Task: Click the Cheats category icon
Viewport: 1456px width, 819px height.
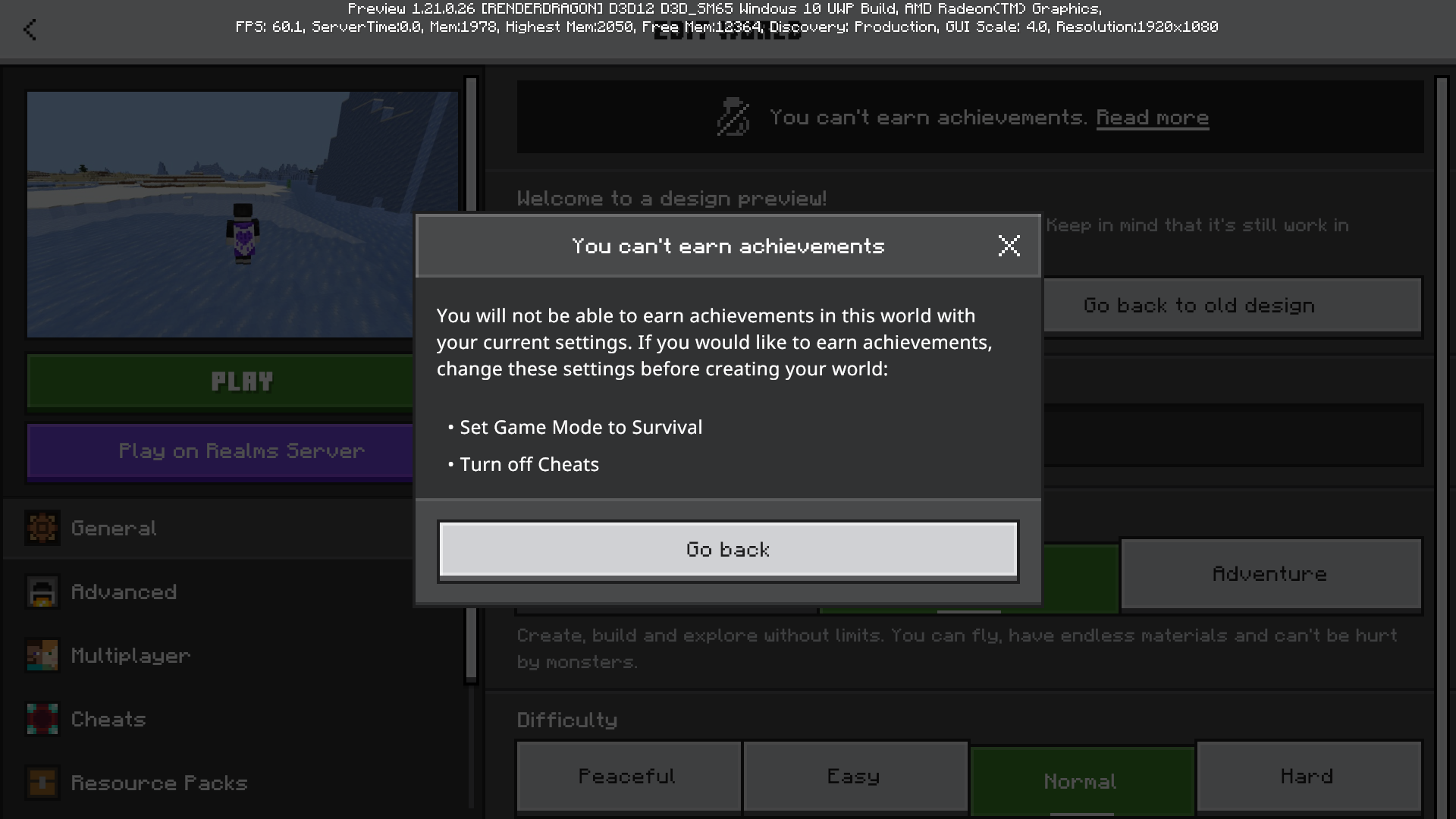Action: [x=42, y=720]
